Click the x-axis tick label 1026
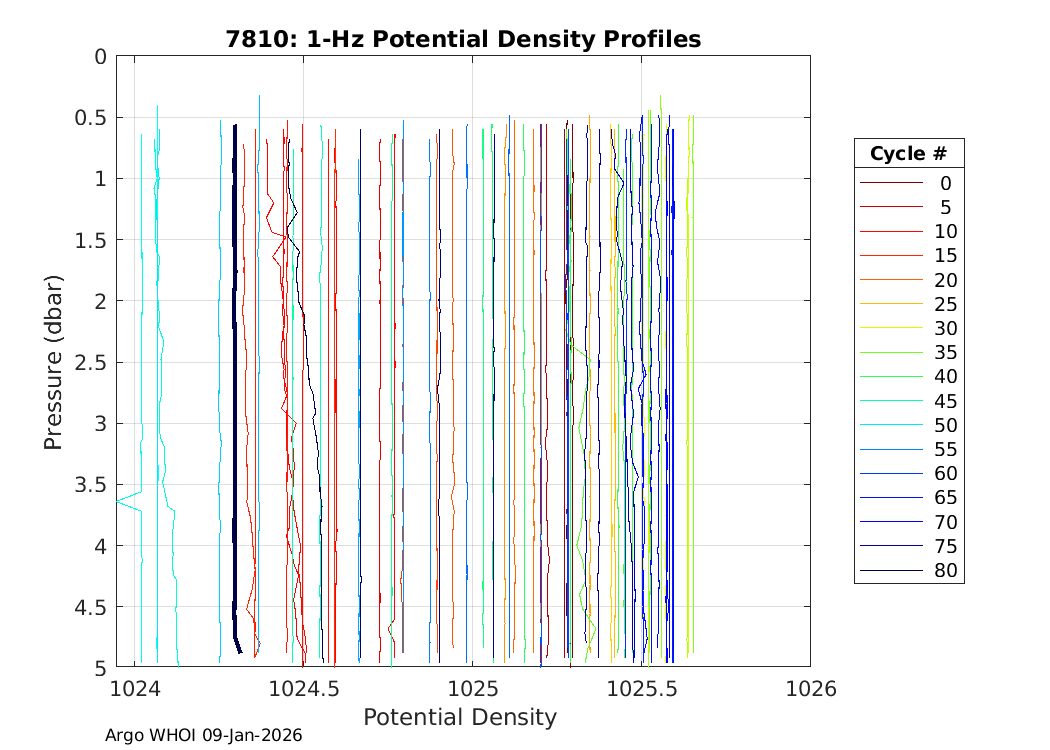 point(809,688)
